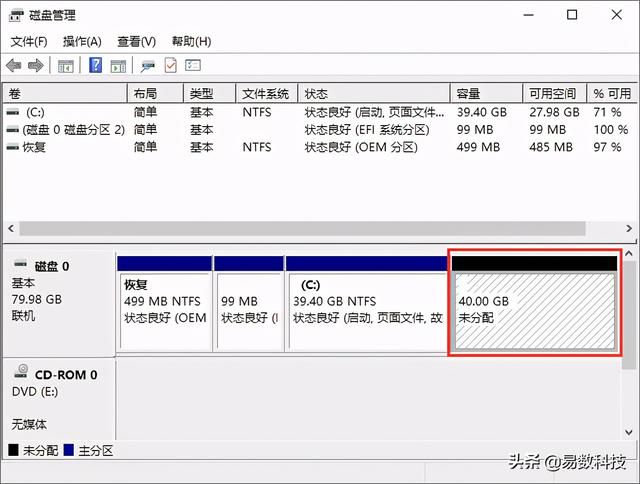The image size is (640, 484).
Task: Open the 操作(A) menu
Action: pos(82,41)
